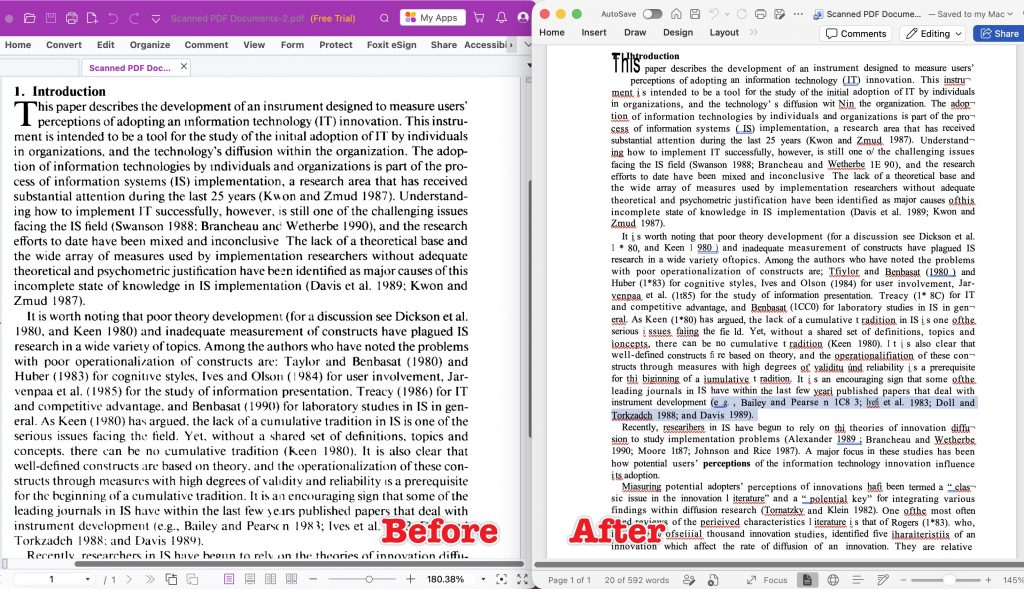This screenshot has width=1024, height=589.
Task: Go to the next page in Foxit
Action: pos(129,579)
